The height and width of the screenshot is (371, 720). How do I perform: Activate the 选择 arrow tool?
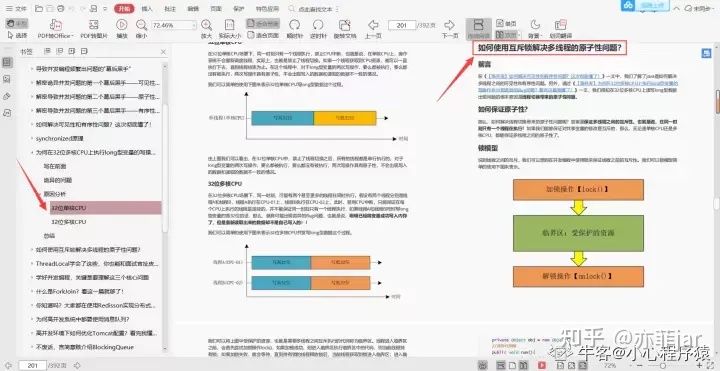pyautogui.click(x=18, y=35)
